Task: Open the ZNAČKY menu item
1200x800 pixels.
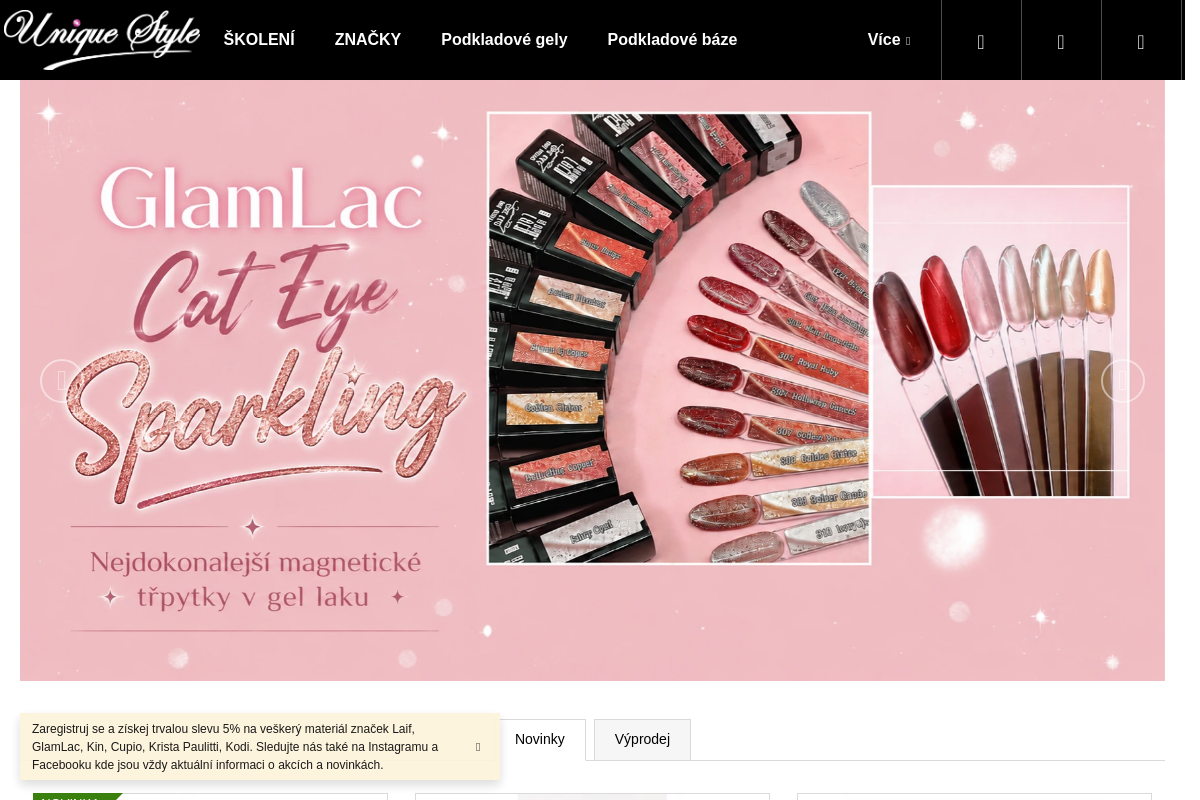Action: tap(368, 40)
